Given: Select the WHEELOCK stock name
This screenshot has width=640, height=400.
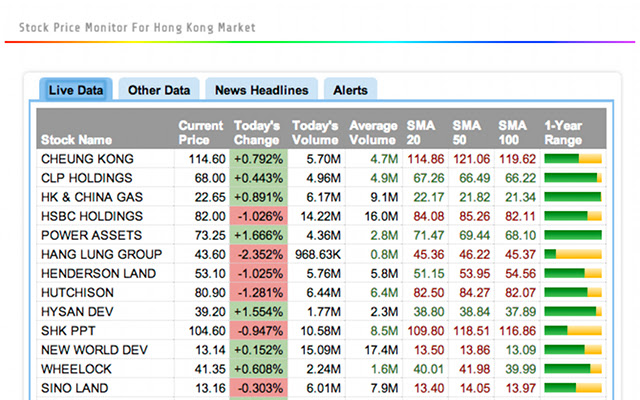Looking at the screenshot, I should coord(76,369).
